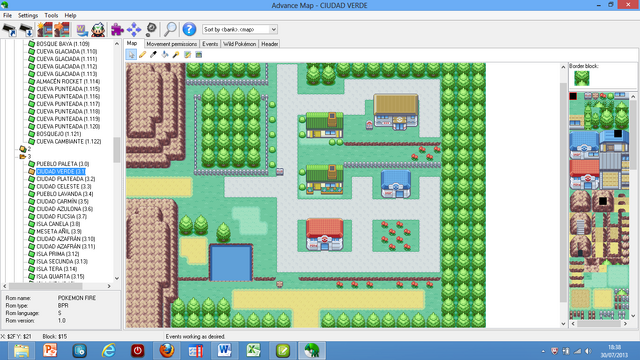
Task: Open the Wild Pokémon tab
Action: (239, 44)
